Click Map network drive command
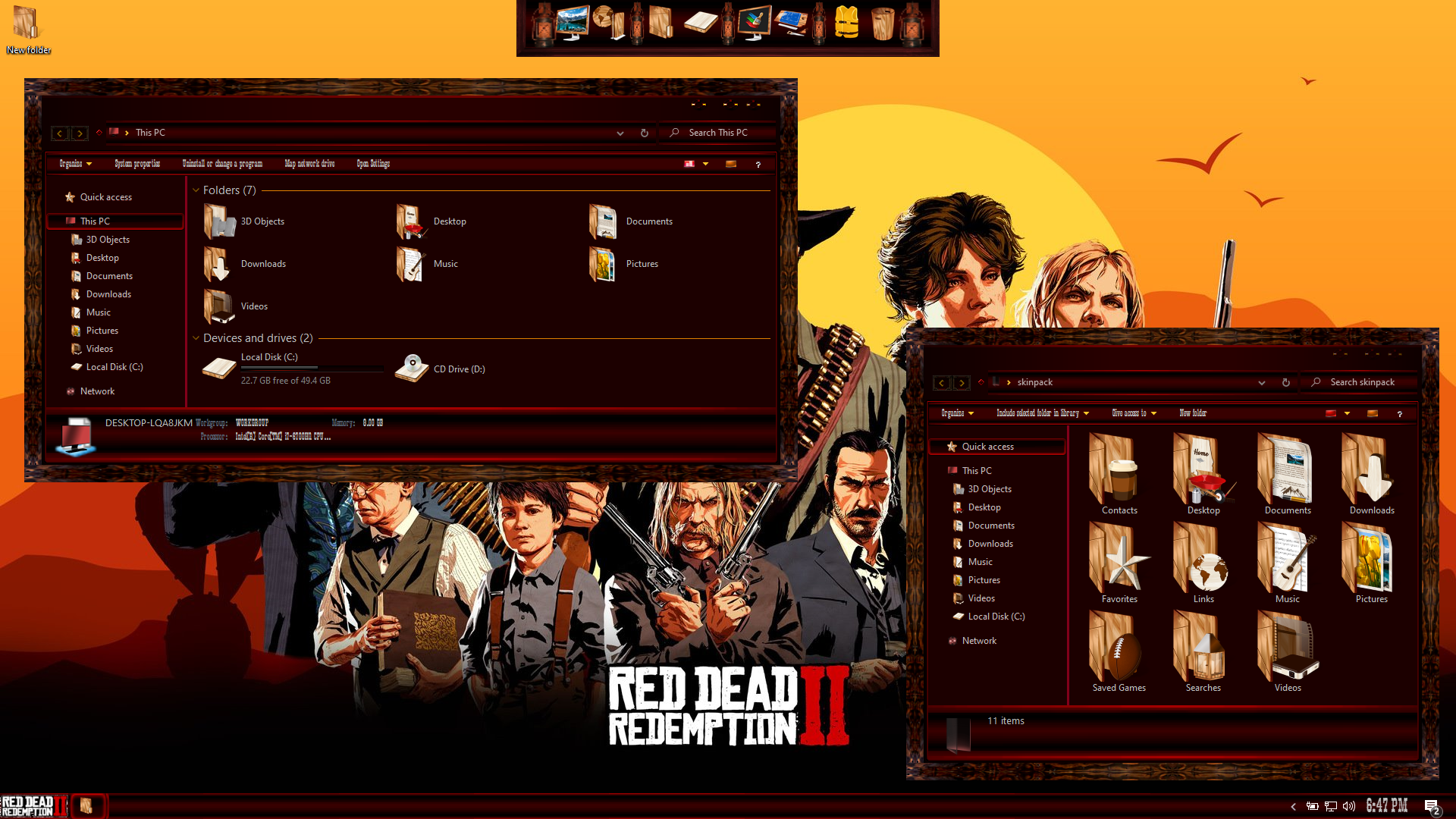 (x=309, y=164)
